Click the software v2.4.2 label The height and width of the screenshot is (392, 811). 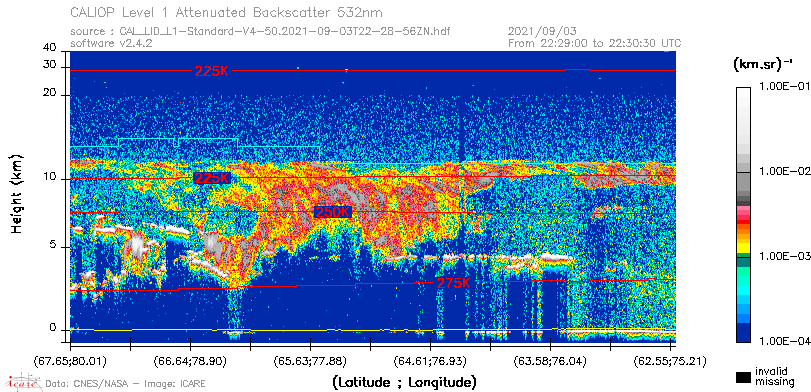pyautogui.click(x=111, y=43)
